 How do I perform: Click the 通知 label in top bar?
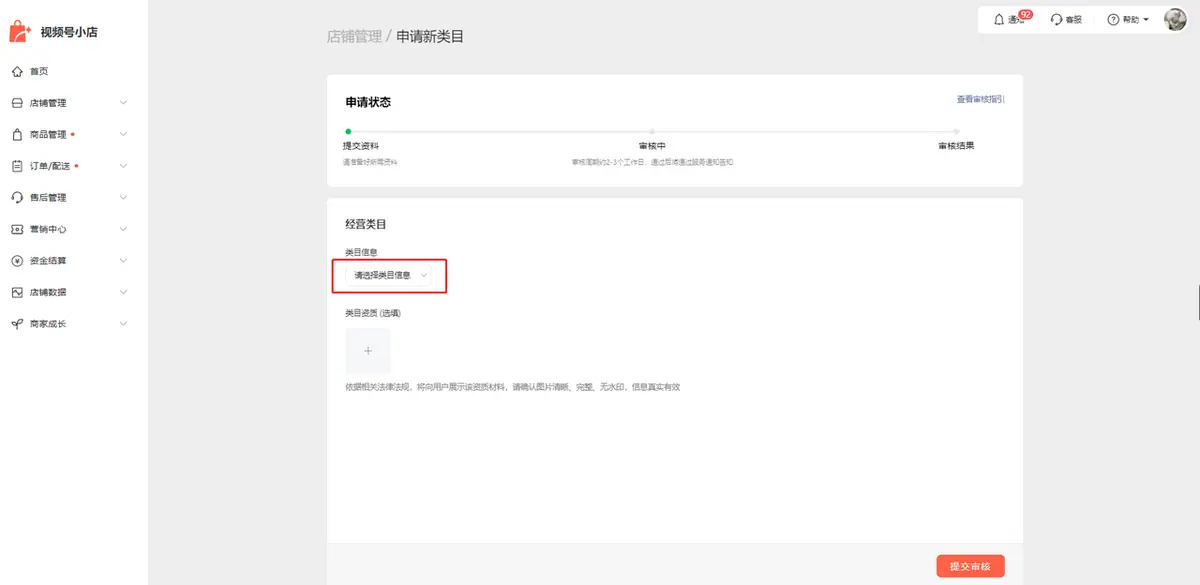point(1016,20)
